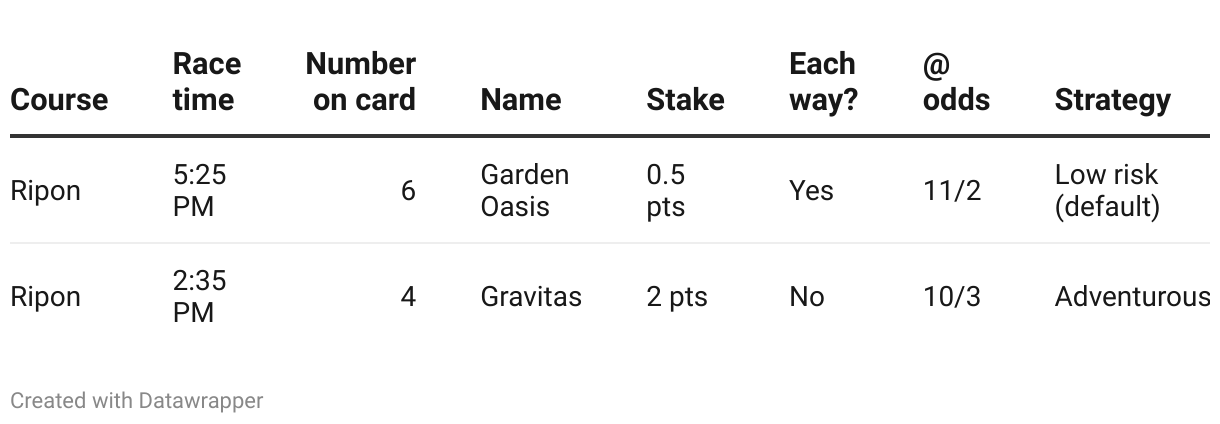Select the Strategy column header
The width and height of the screenshot is (1220, 424).
point(1112,100)
